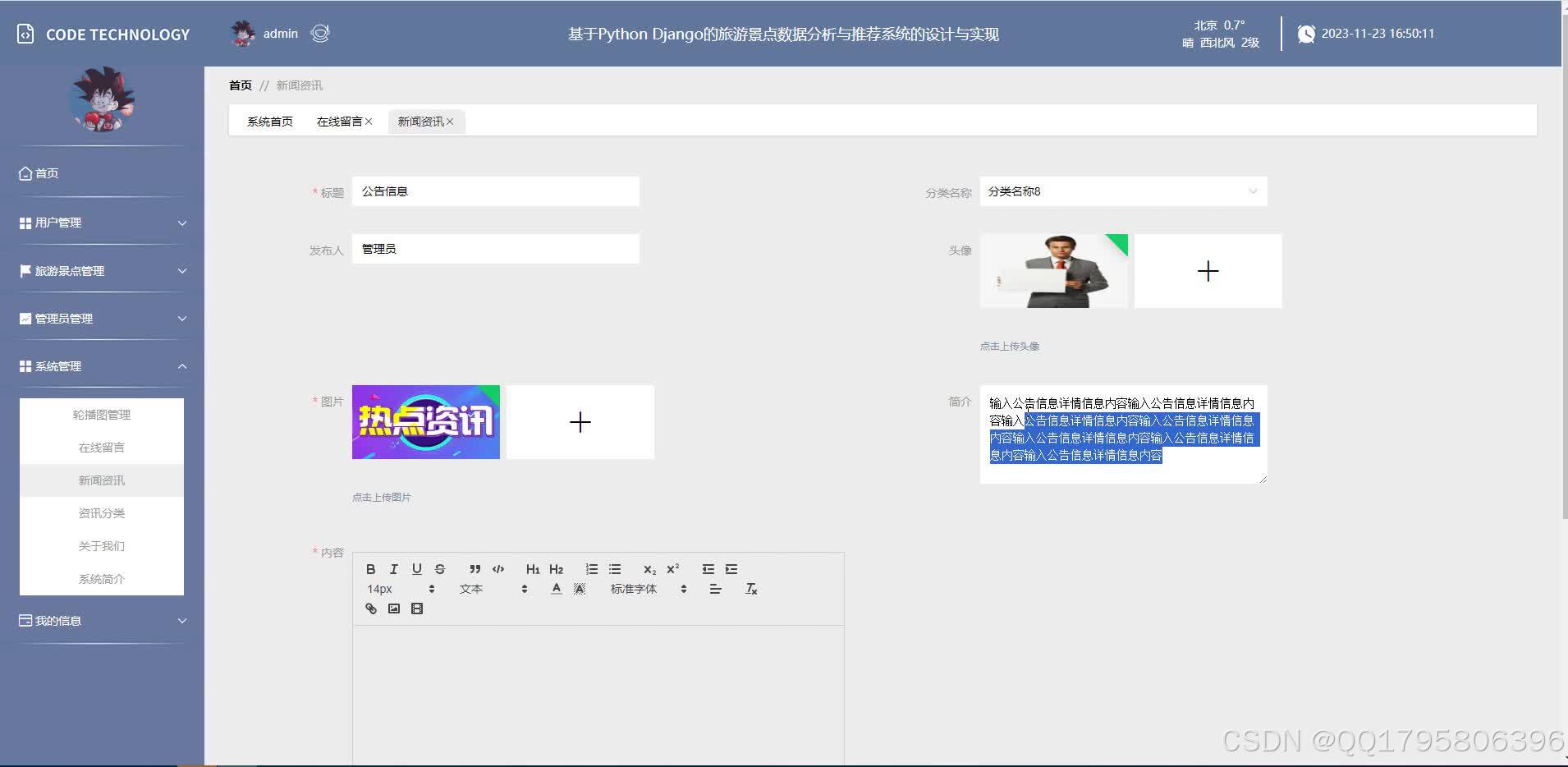Toggle bold formatting in the content editor
The width and height of the screenshot is (1568, 767).
(370, 568)
